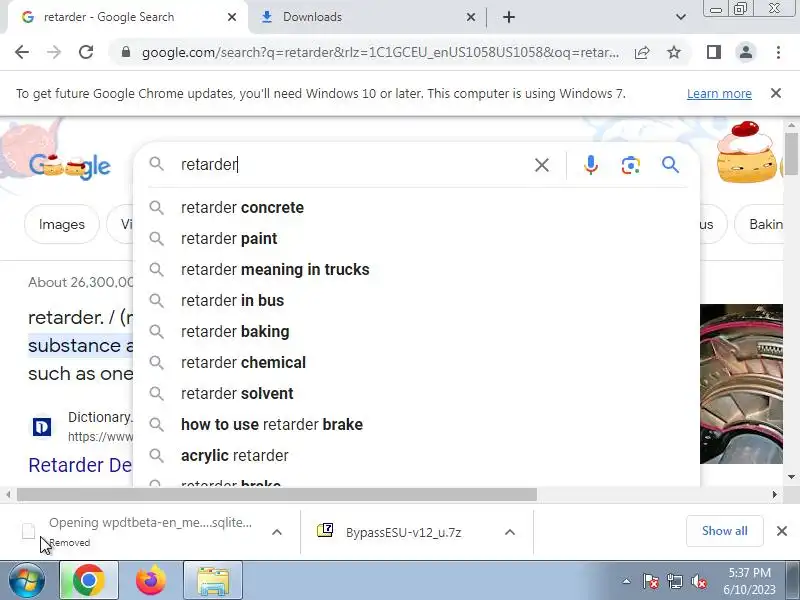Click the browser Back arrow

22,52
